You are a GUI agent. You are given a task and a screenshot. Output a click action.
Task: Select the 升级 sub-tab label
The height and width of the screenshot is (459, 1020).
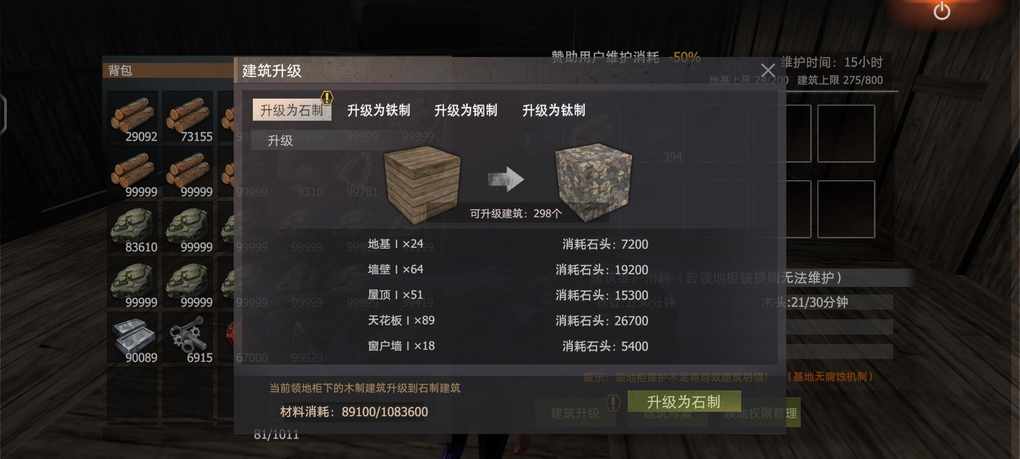(x=280, y=140)
